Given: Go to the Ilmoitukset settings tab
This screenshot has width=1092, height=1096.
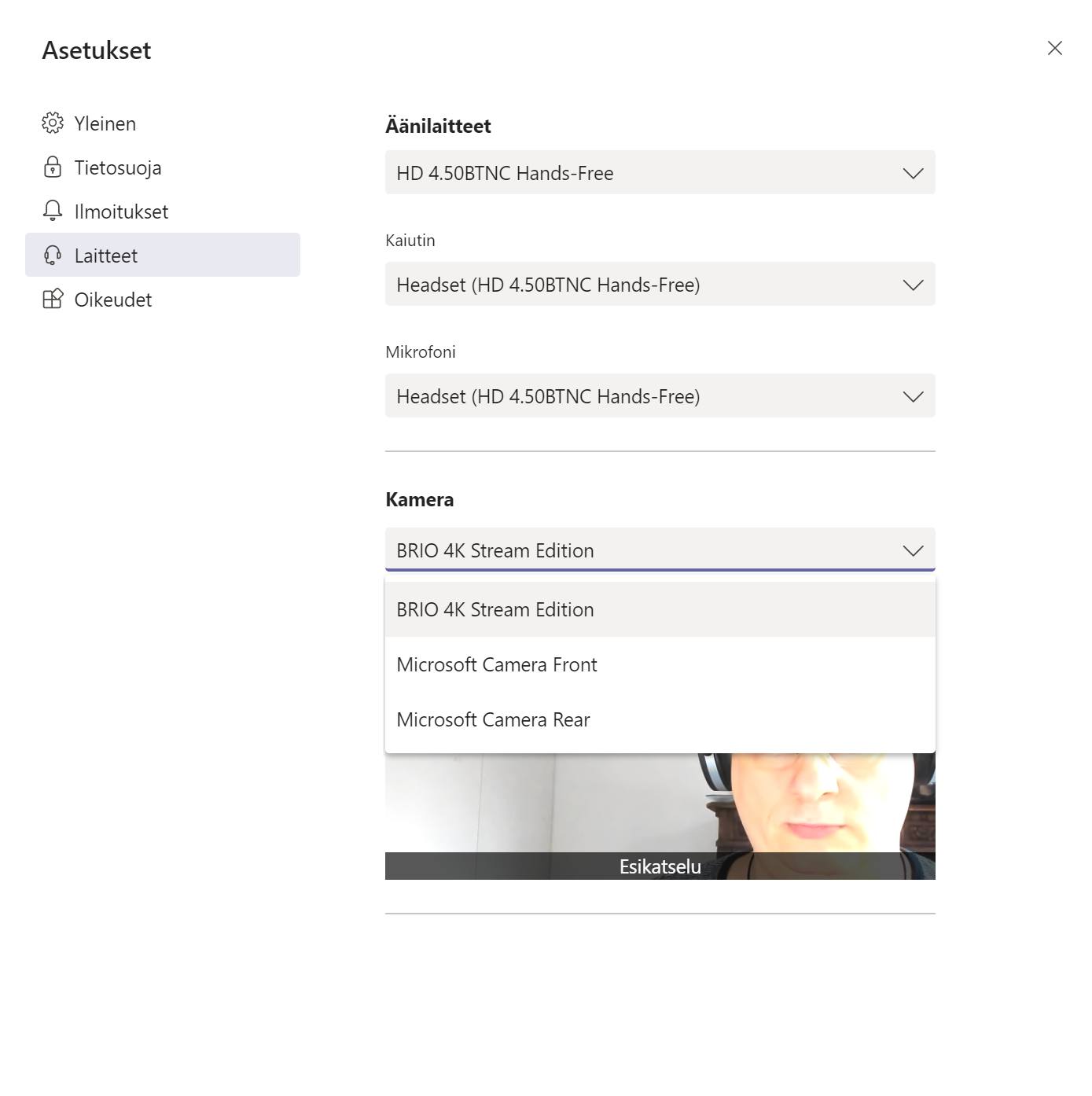Looking at the screenshot, I should [x=121, y=211].
